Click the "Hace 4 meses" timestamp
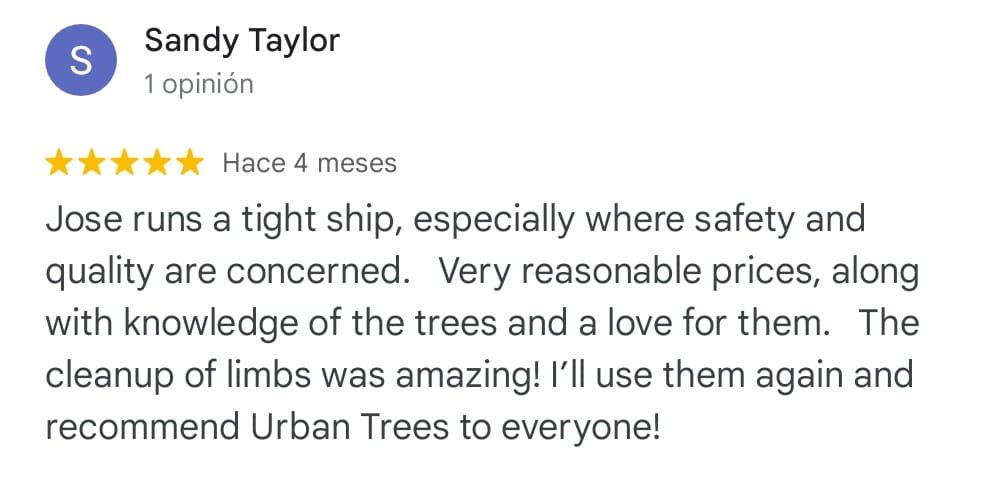The width and height of the screenshot is (1008, 491). point(309,163)
